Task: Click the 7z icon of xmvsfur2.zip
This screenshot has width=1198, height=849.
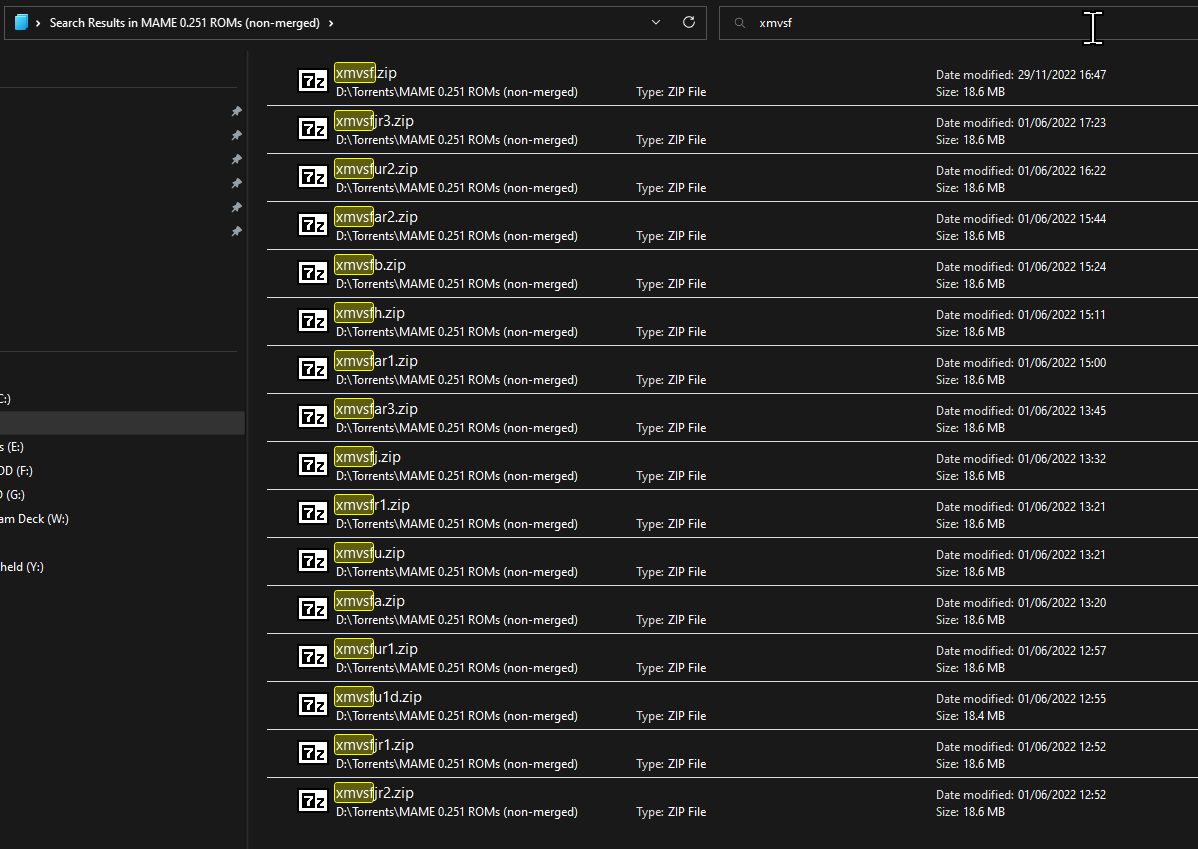Action: click(x=312, y=177)
